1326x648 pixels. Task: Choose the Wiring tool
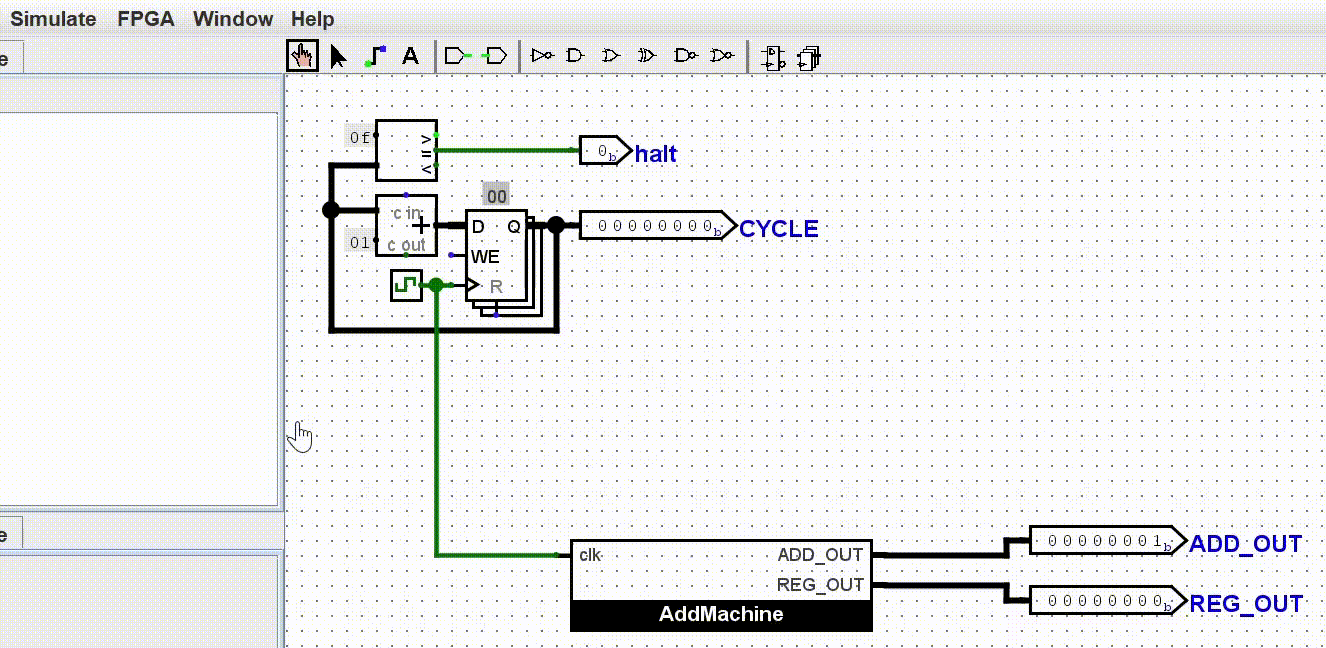375,56
